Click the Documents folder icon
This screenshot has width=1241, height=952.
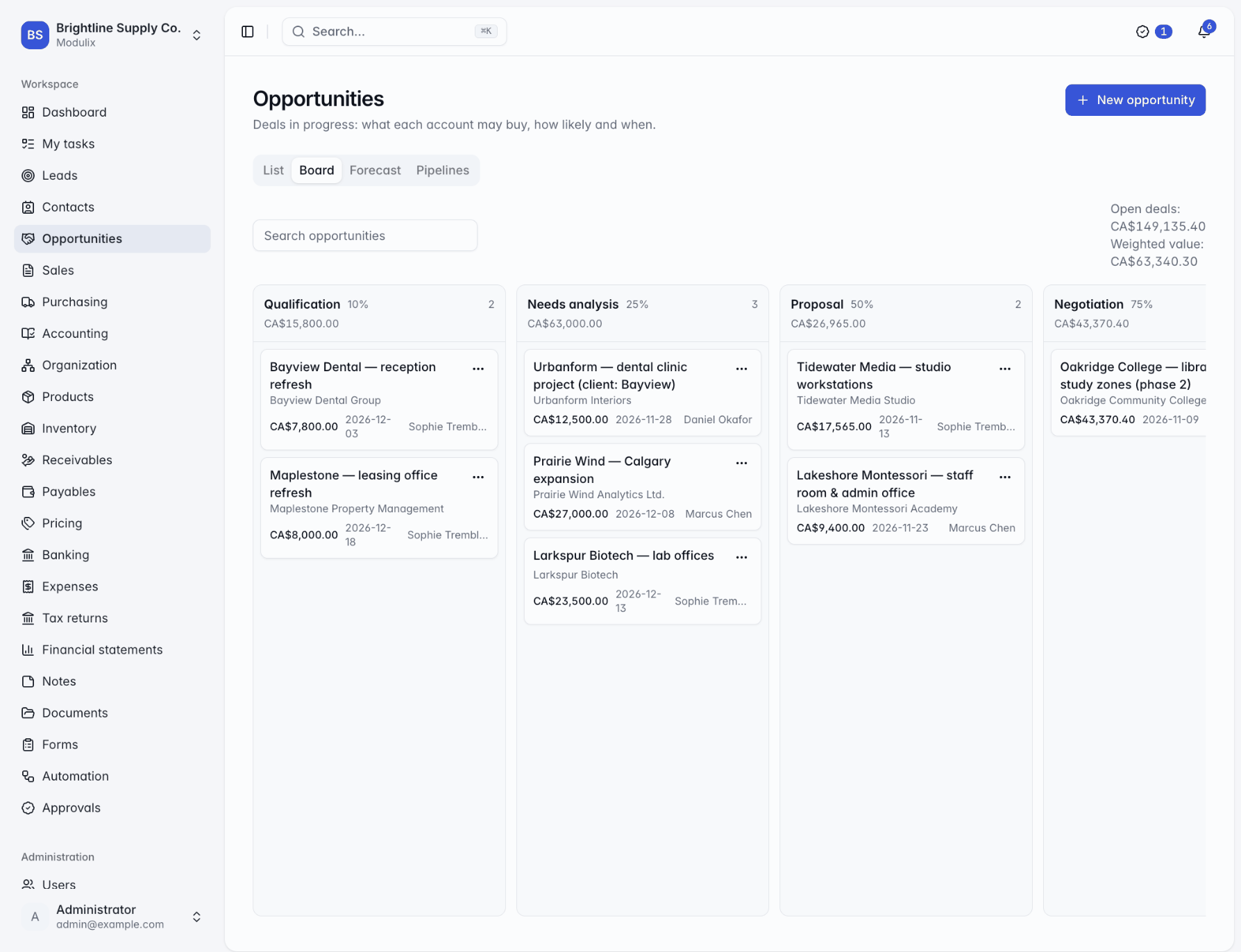pos(28,713)
